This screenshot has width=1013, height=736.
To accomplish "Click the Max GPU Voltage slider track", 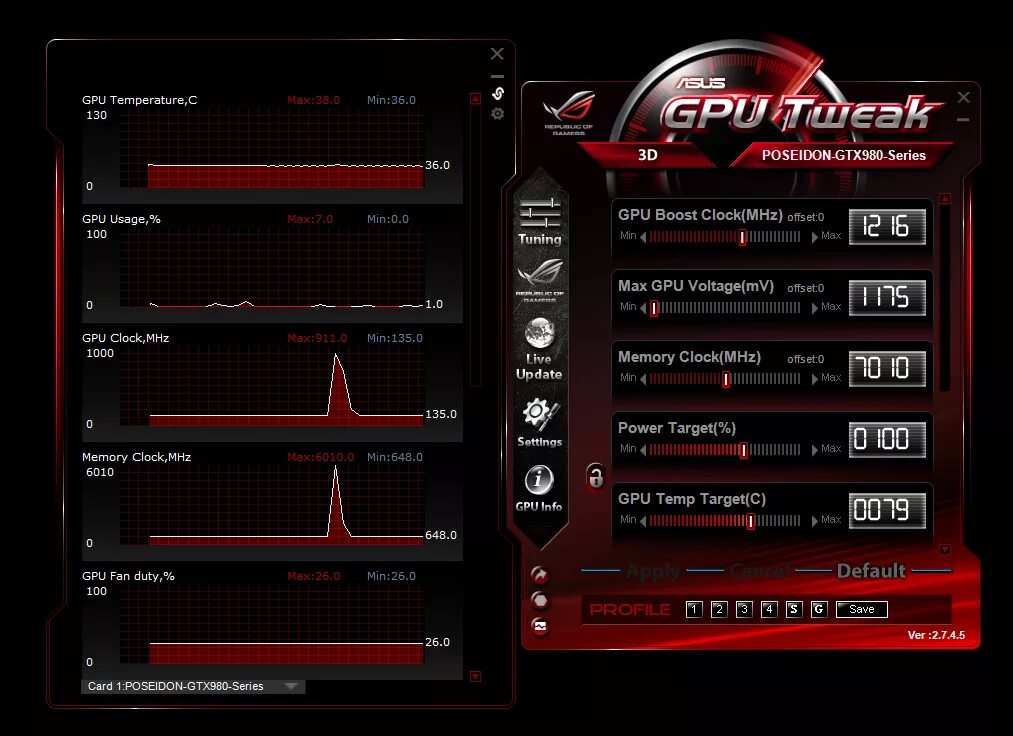I will pyautogui.click(x=725, y=308).
